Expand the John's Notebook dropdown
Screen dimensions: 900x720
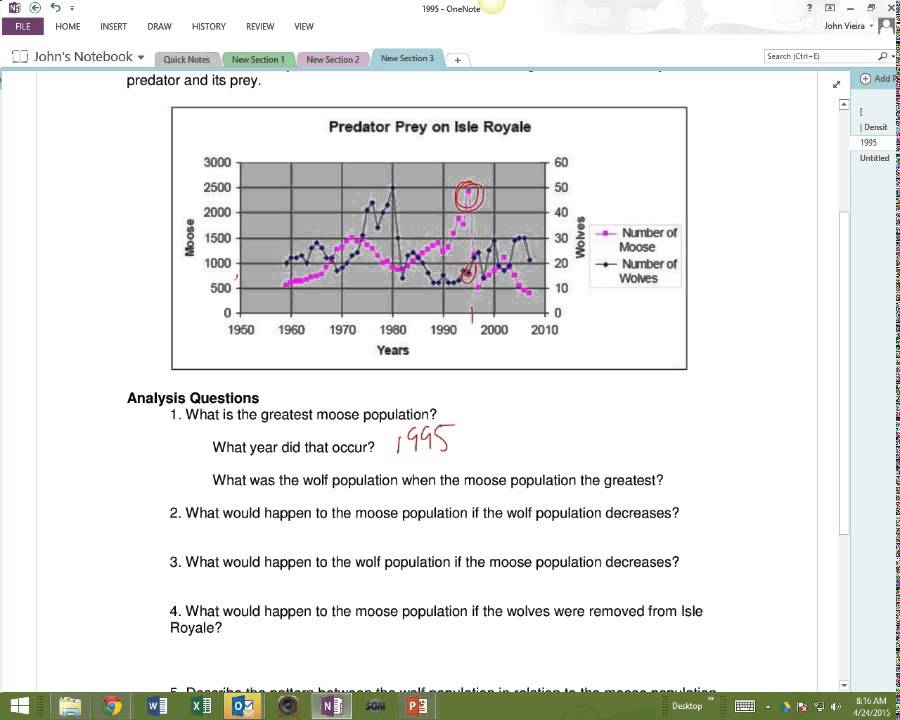[x=141, y=57]
